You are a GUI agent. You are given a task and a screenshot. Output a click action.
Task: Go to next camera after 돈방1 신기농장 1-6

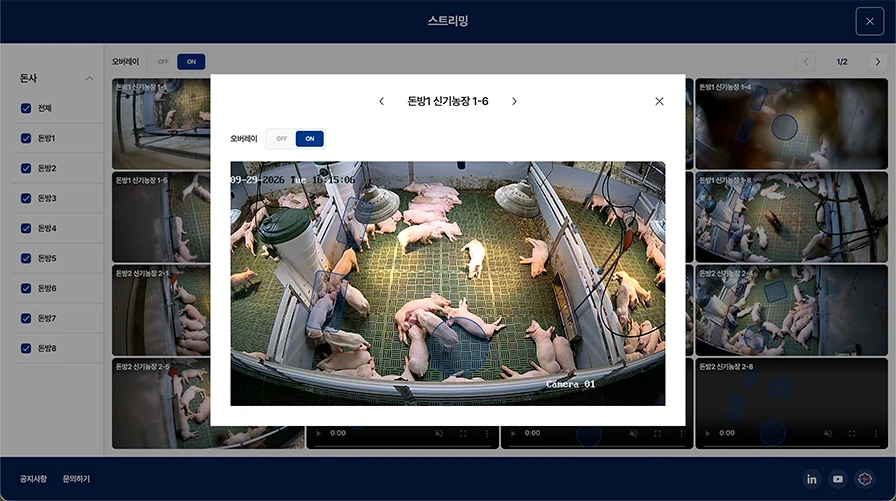(x=514, y=101)
